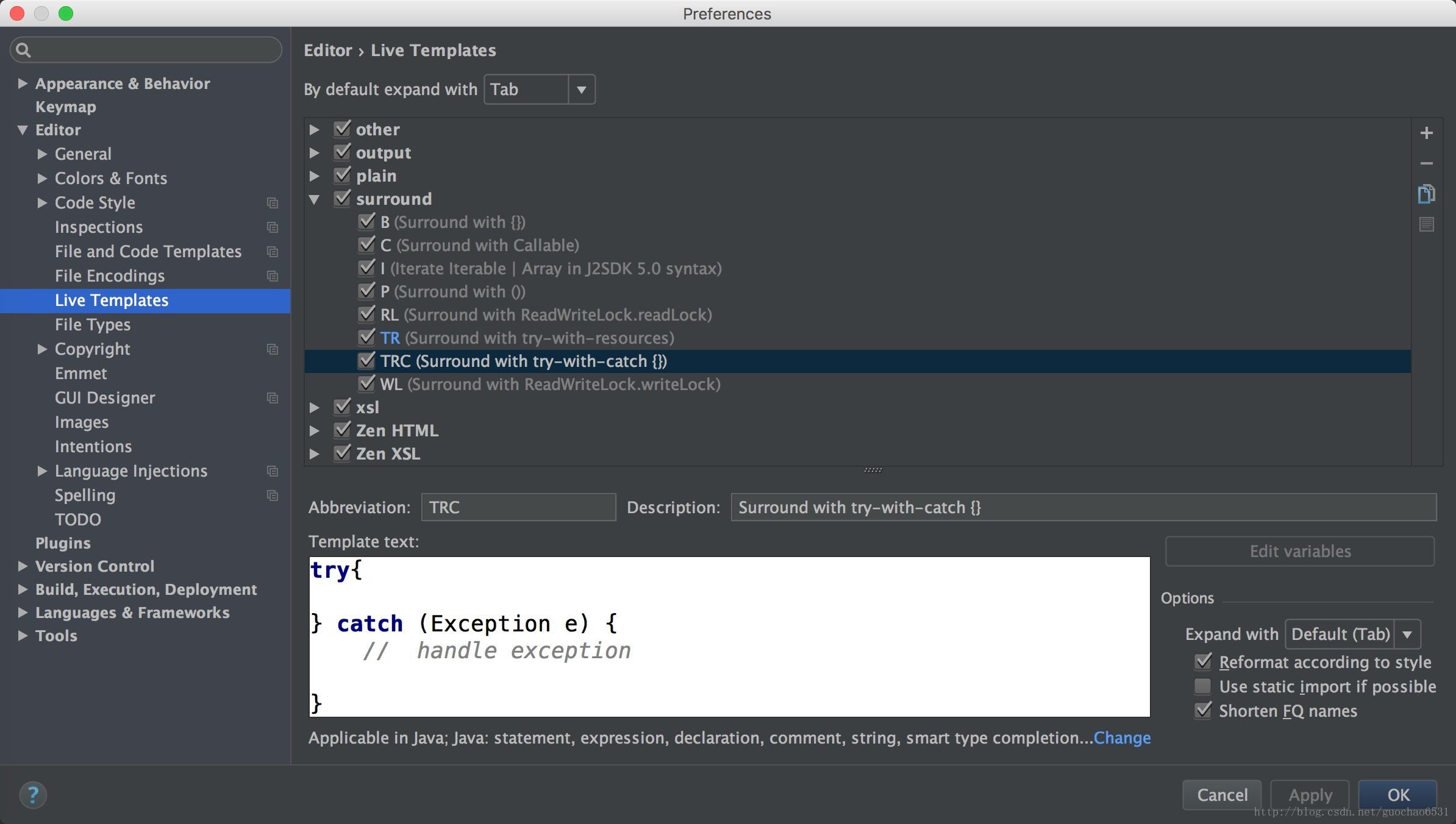
Task: Uncheck the 'plain' template group checkbox
Action: coord(342,175)
